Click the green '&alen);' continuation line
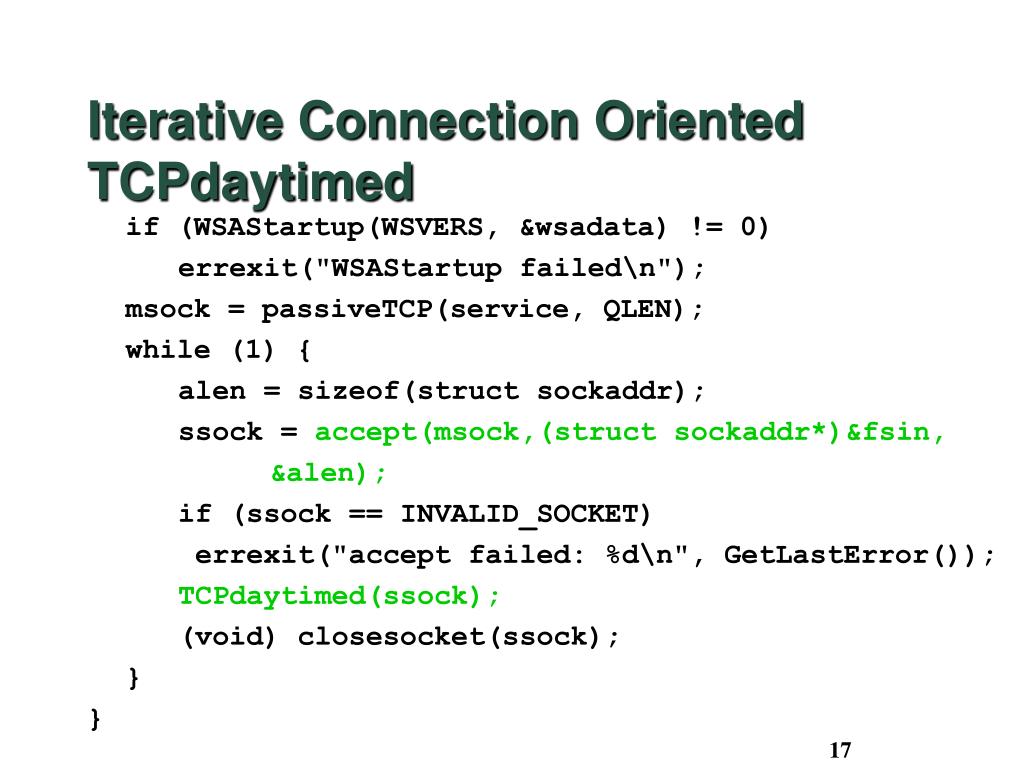The image size is (1024, 768). 328,473
